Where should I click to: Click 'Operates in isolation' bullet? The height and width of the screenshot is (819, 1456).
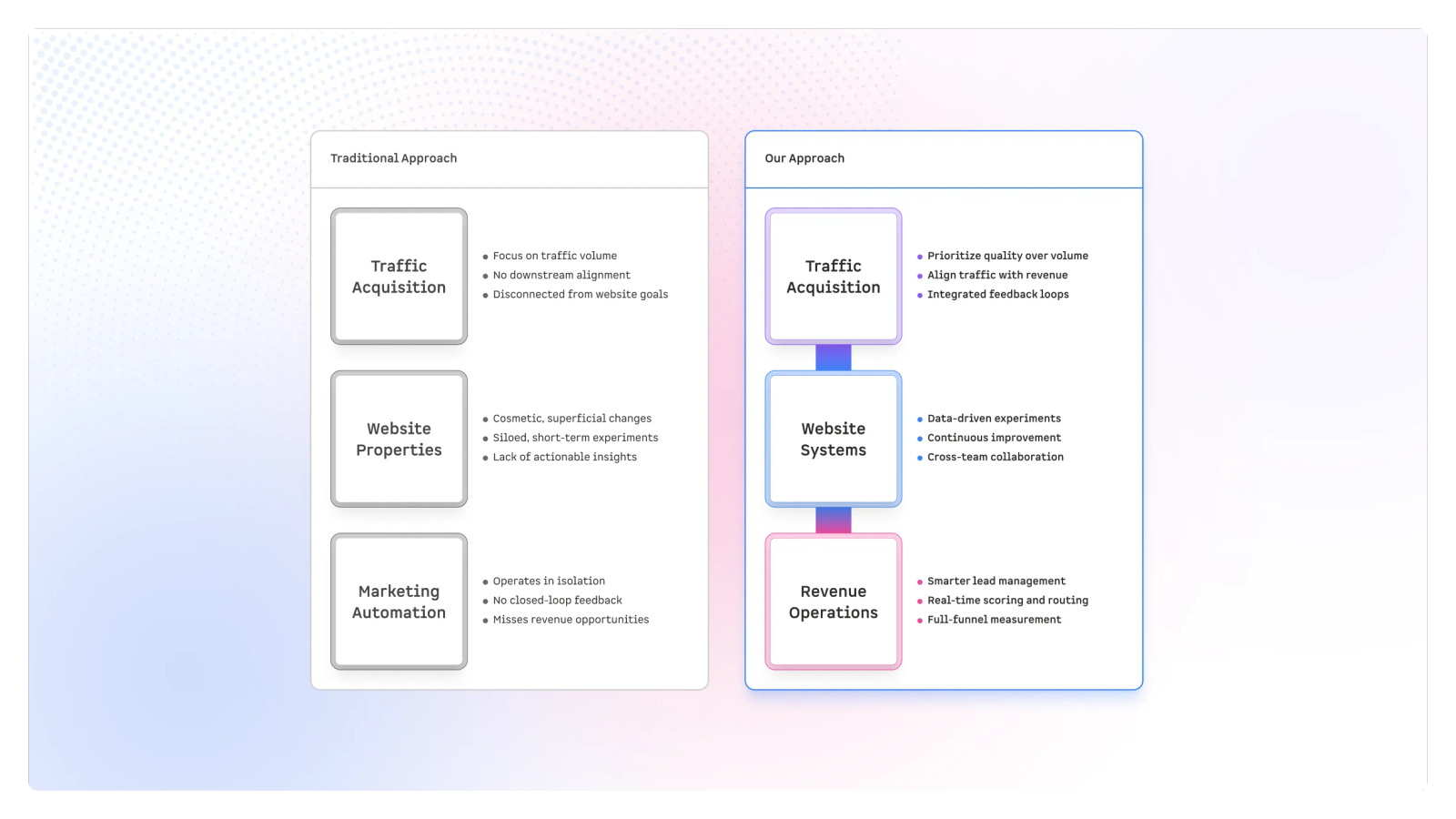click(x=543, y=581)
